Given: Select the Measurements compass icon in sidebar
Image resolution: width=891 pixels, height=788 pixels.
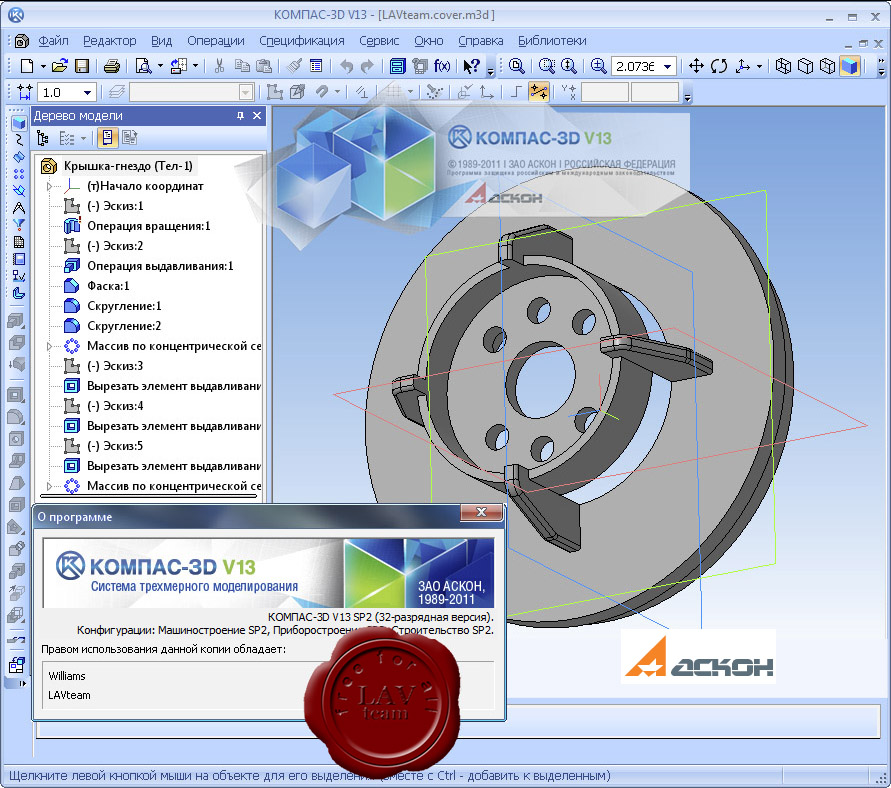Looking at the screenshot, I should pyautogui.click(x=19, y=208).
